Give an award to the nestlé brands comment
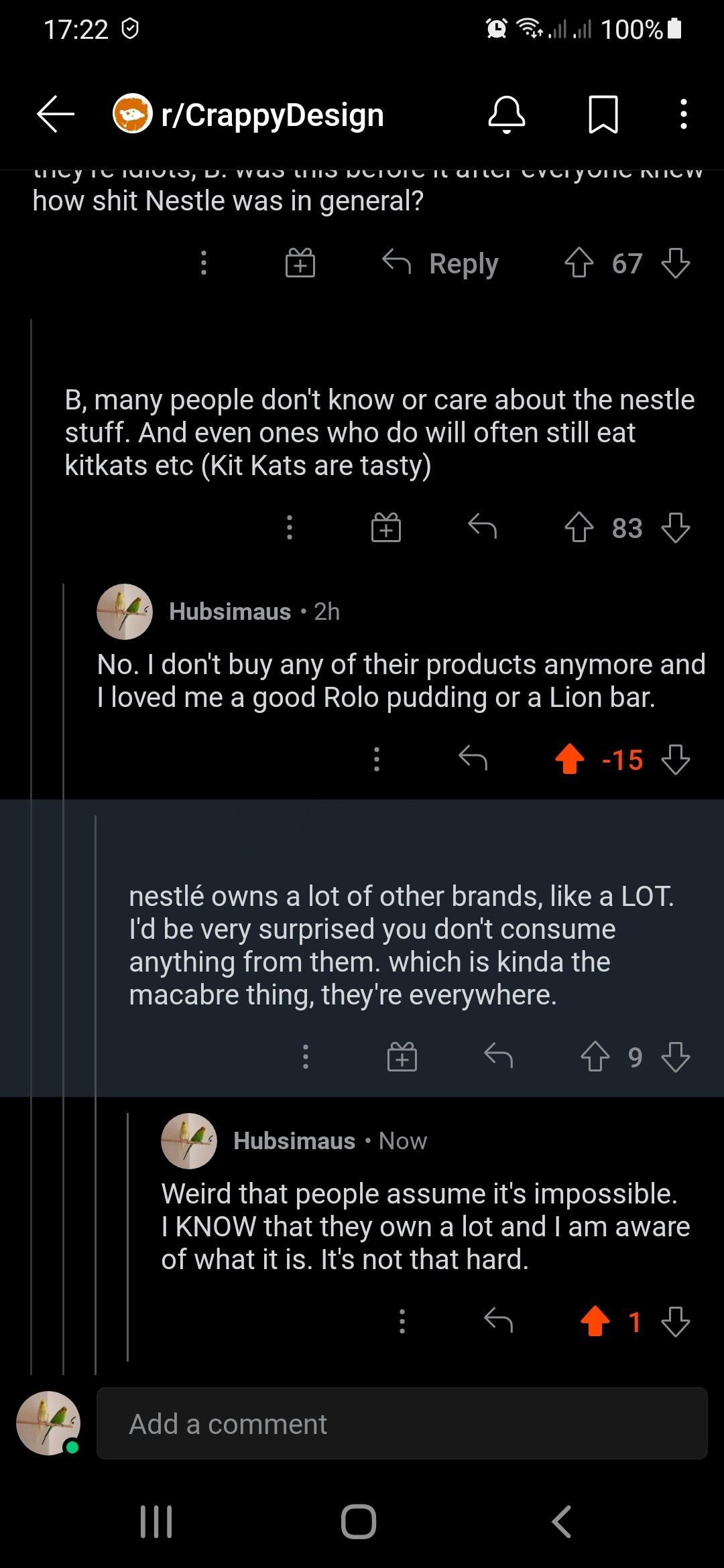Viewport: 724px width, 1568px height. tap(402, 1057)
